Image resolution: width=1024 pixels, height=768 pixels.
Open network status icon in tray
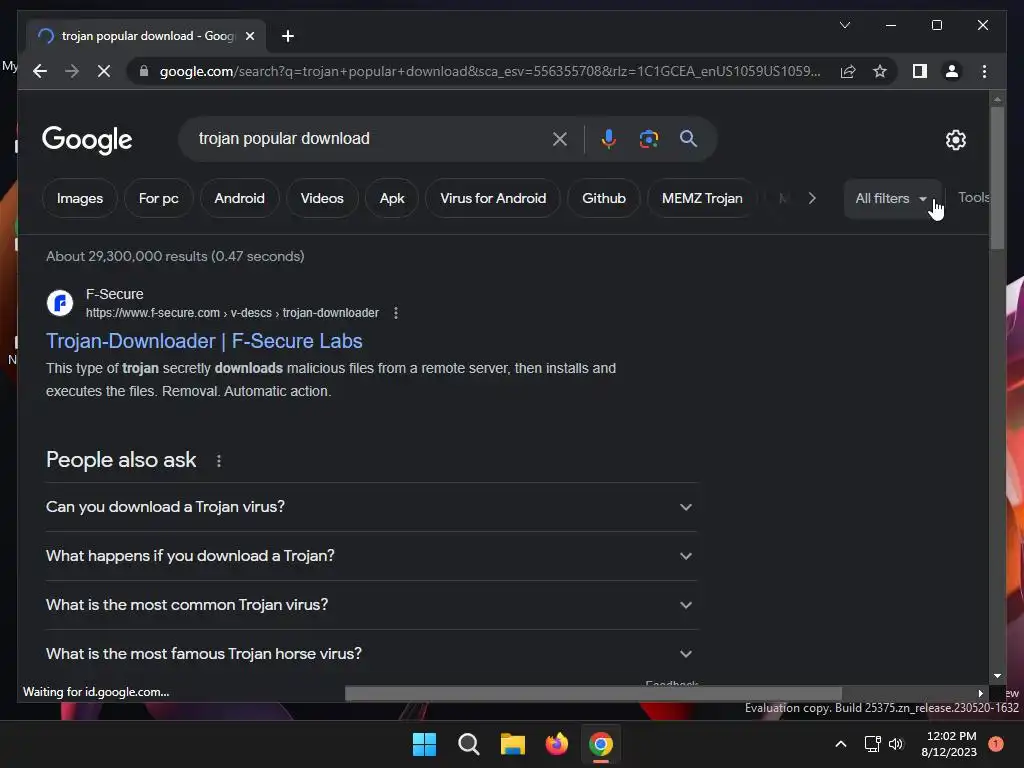tap(872, 744)
